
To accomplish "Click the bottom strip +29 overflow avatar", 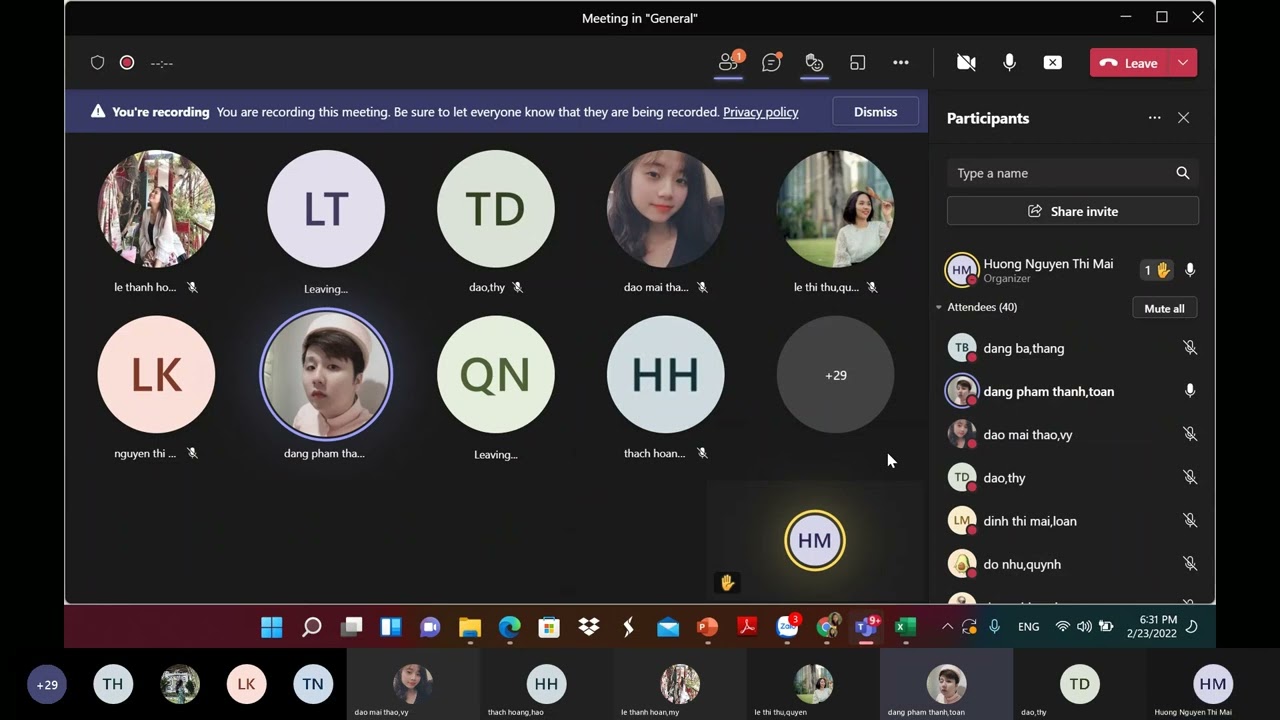I will 47,685.
